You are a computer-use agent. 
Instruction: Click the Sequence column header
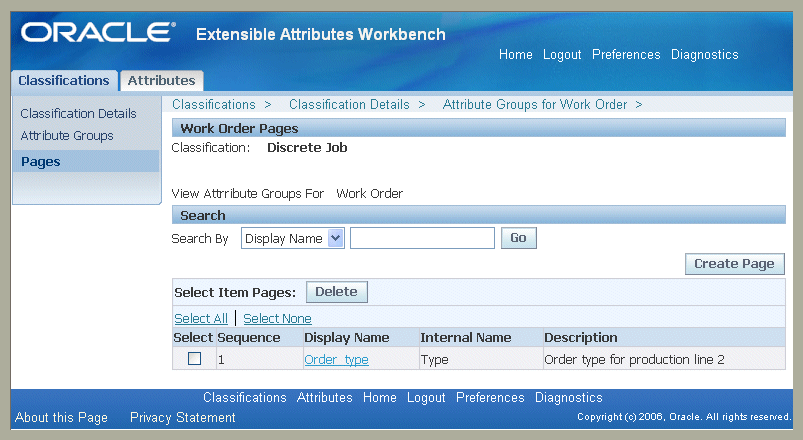point(249,338)
